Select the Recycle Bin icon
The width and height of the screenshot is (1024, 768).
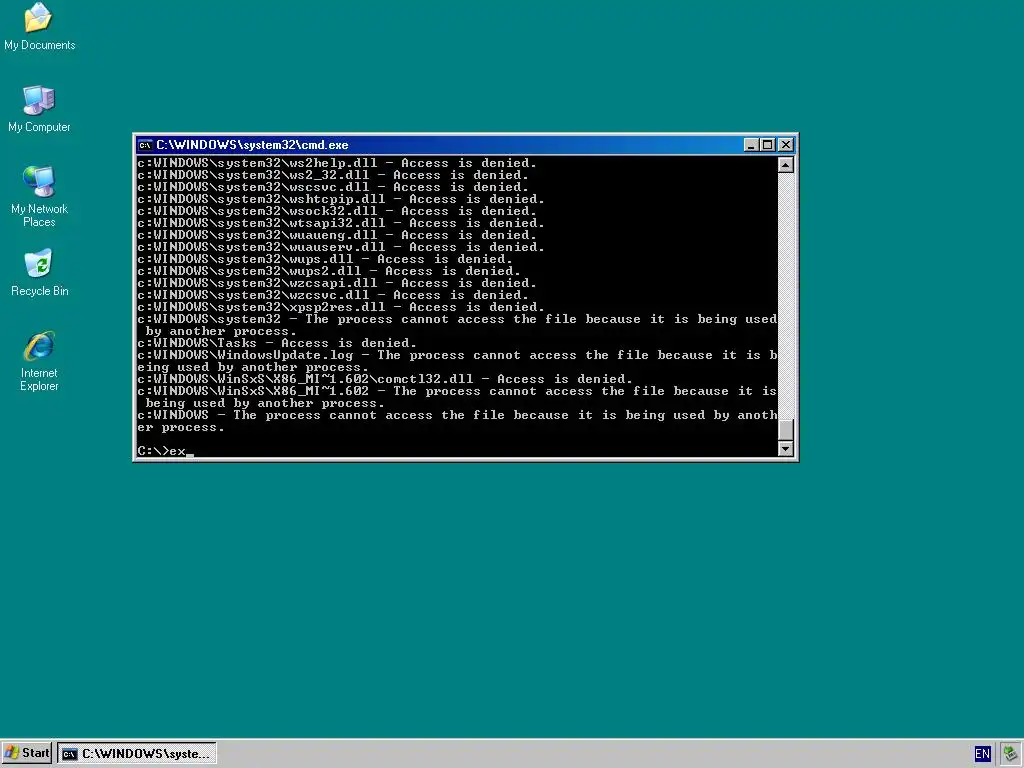[39, 273]
